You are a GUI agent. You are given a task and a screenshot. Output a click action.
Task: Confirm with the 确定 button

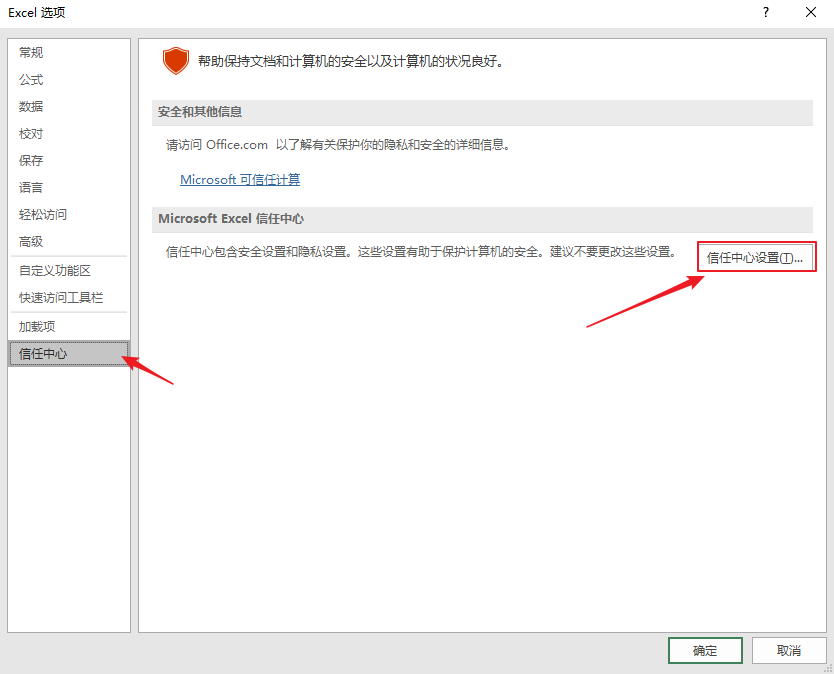tap(705, 650)
